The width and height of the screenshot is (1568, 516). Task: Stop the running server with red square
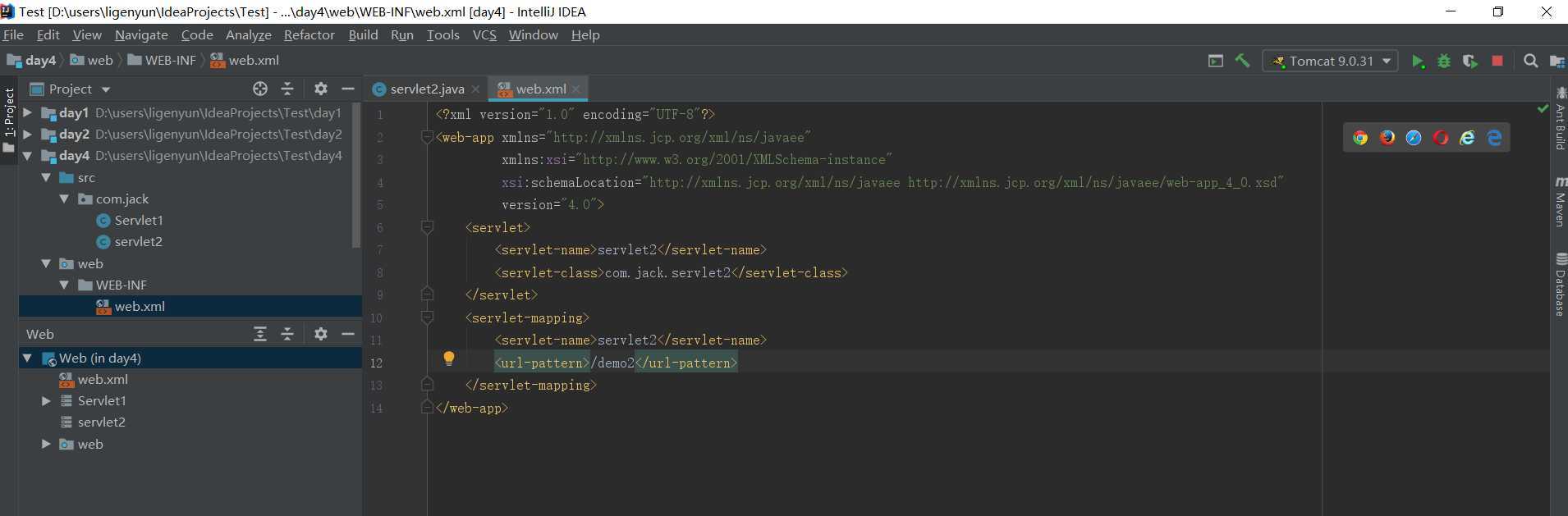point(1497,62)
